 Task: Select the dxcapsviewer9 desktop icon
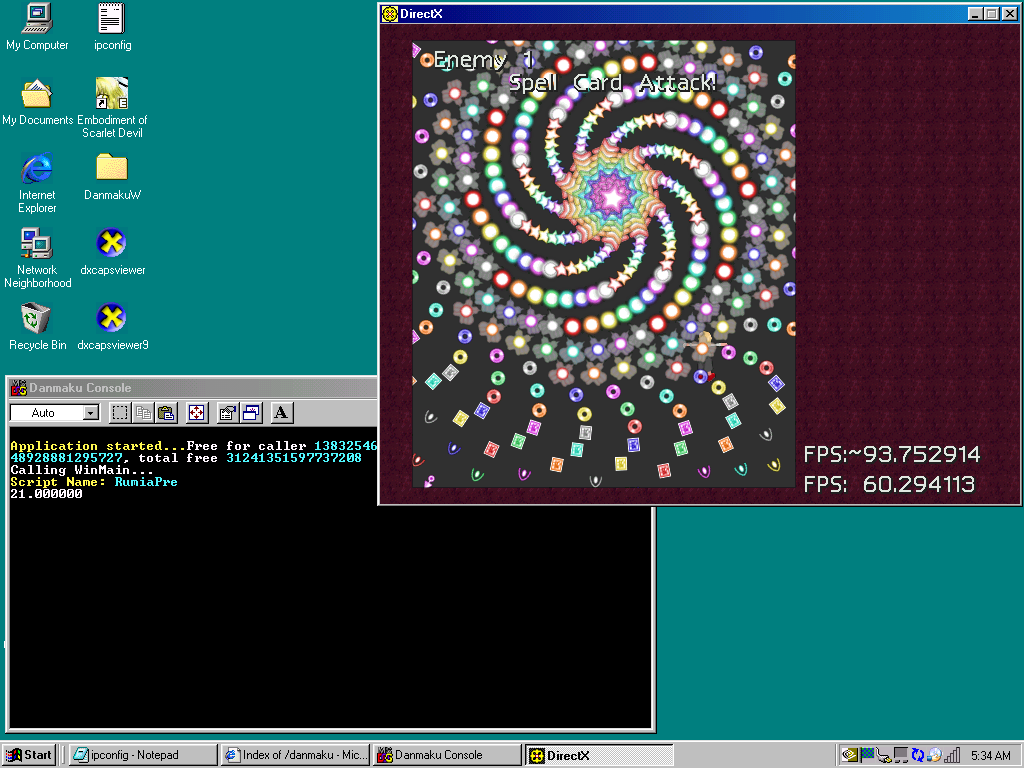pyautogui.click(x=112, y=327)
